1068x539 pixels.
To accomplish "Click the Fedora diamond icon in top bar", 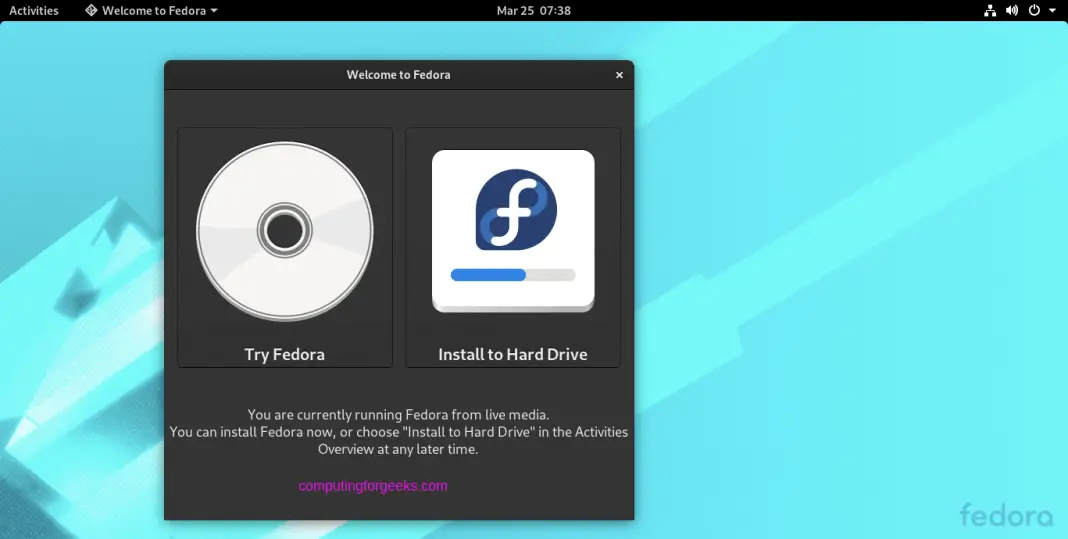I will pyautogui.click(x=91, y=10).
